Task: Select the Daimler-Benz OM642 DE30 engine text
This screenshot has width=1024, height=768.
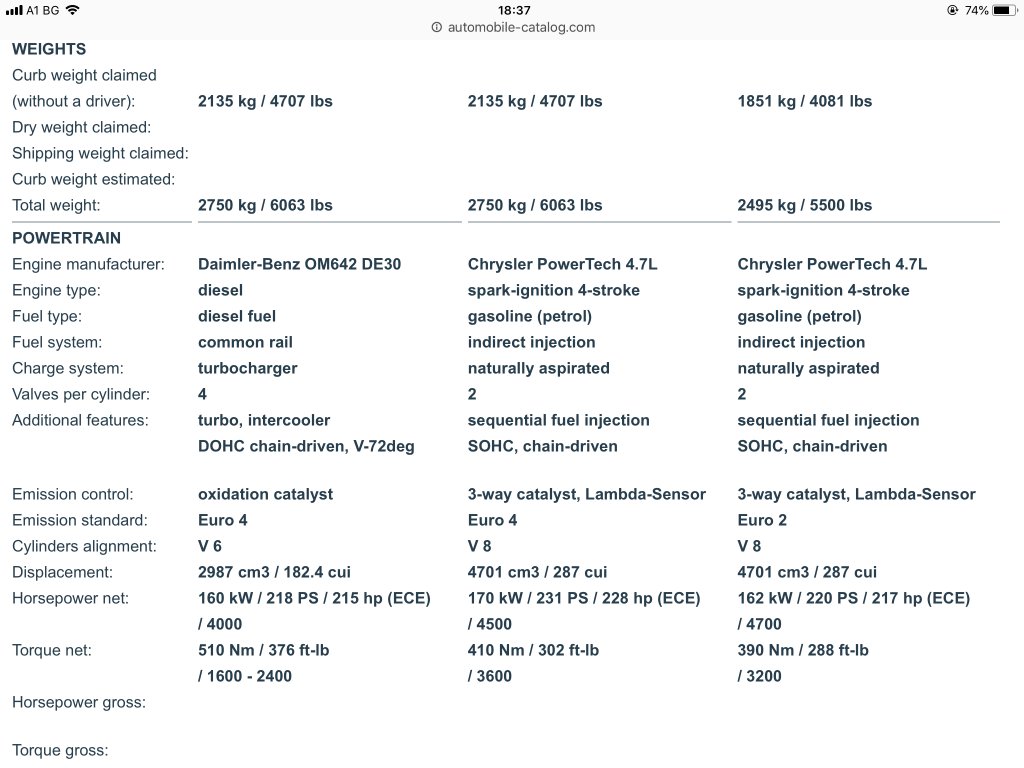Action: 299,264
